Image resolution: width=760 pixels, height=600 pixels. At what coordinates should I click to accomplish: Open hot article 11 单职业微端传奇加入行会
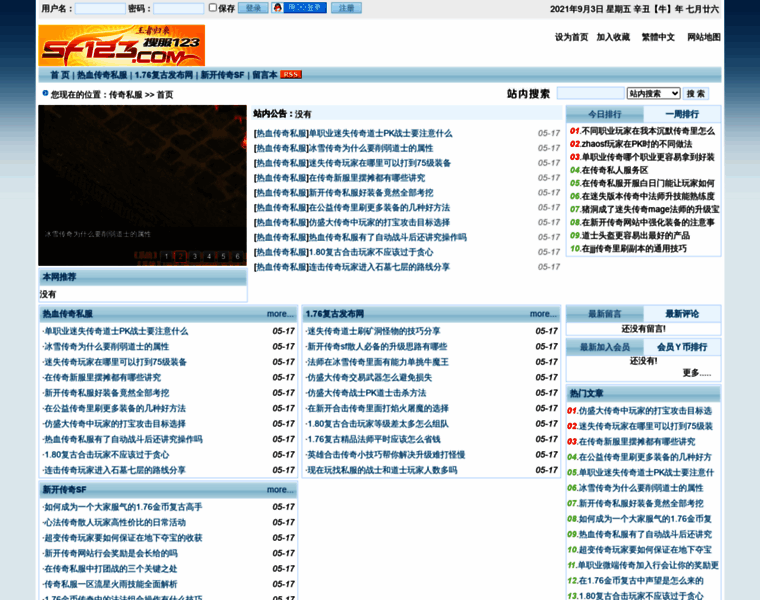tap(649, 566)
